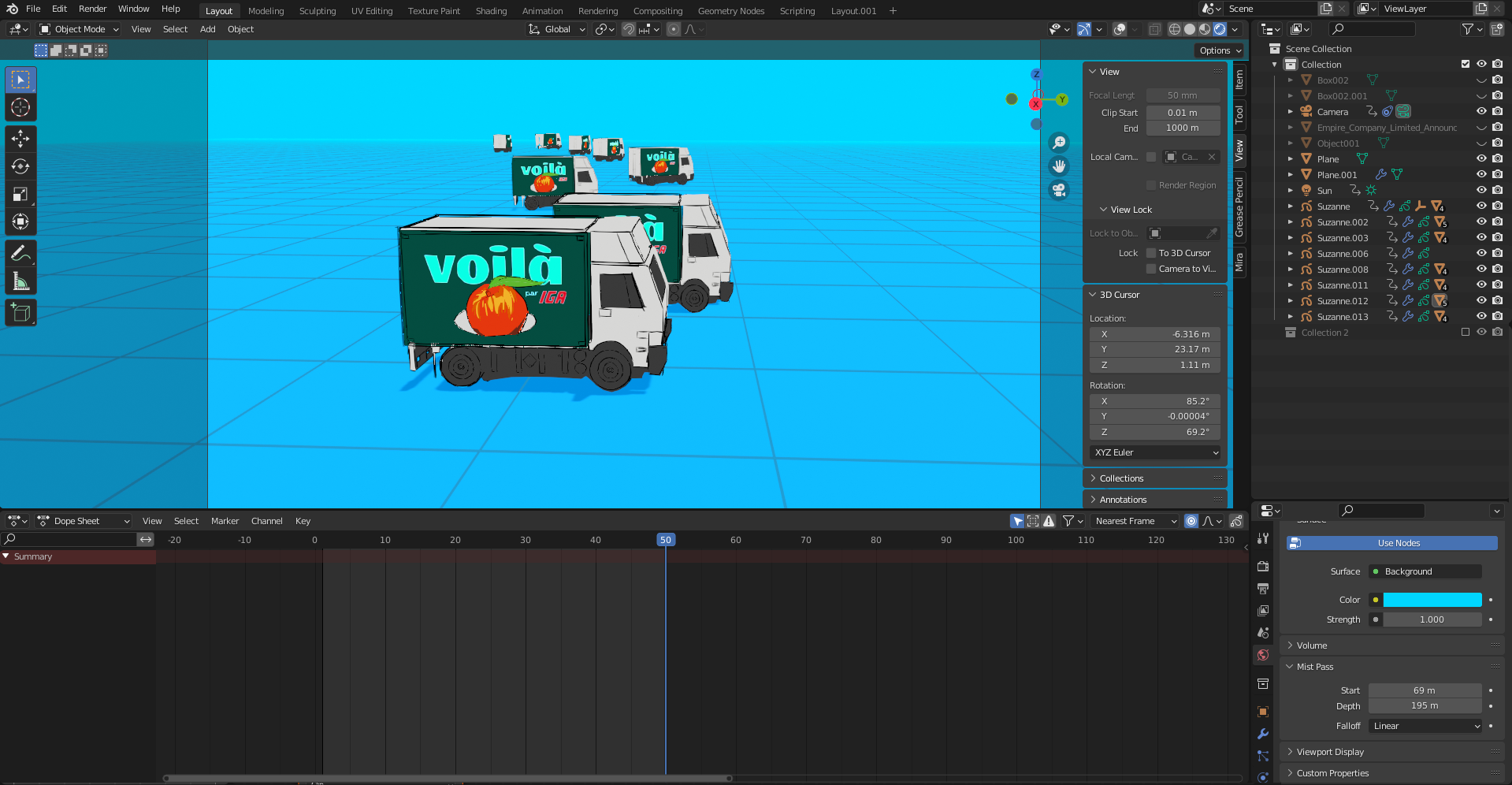Enable the Local Camera checkbox
Image resolution: width=1512 pixels, height=785 pixels.
pos(1151,157)
